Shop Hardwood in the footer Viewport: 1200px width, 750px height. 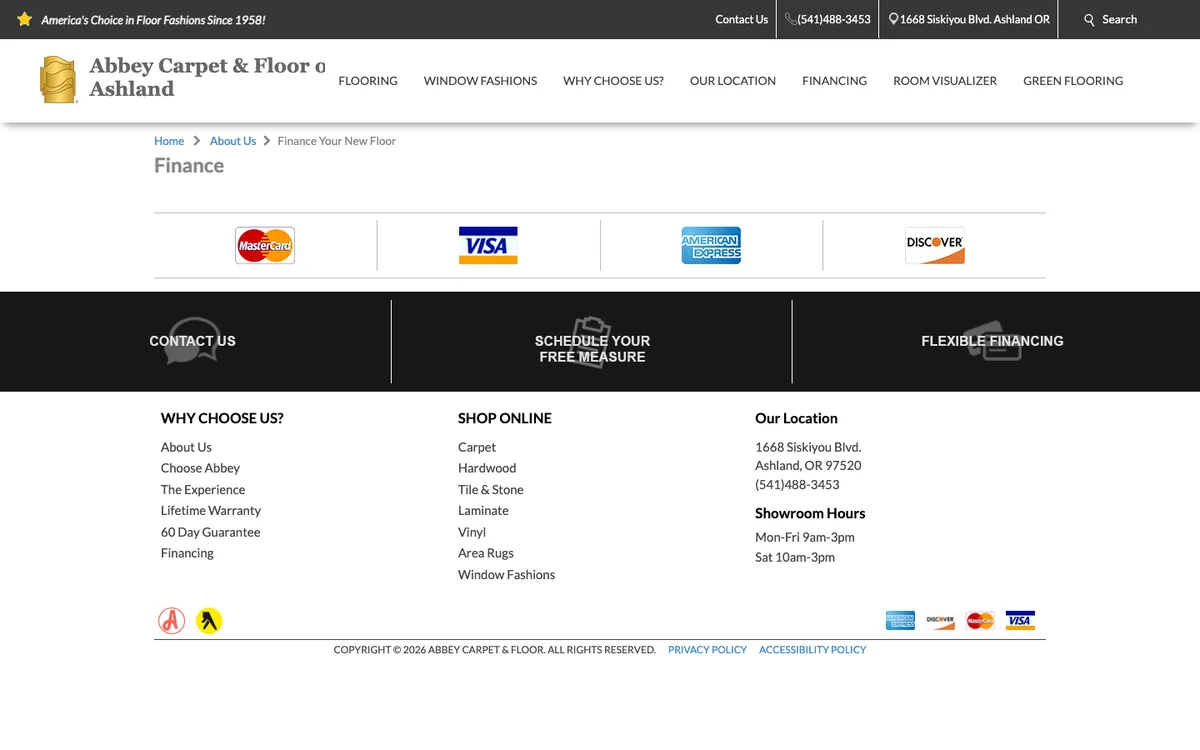487,468
